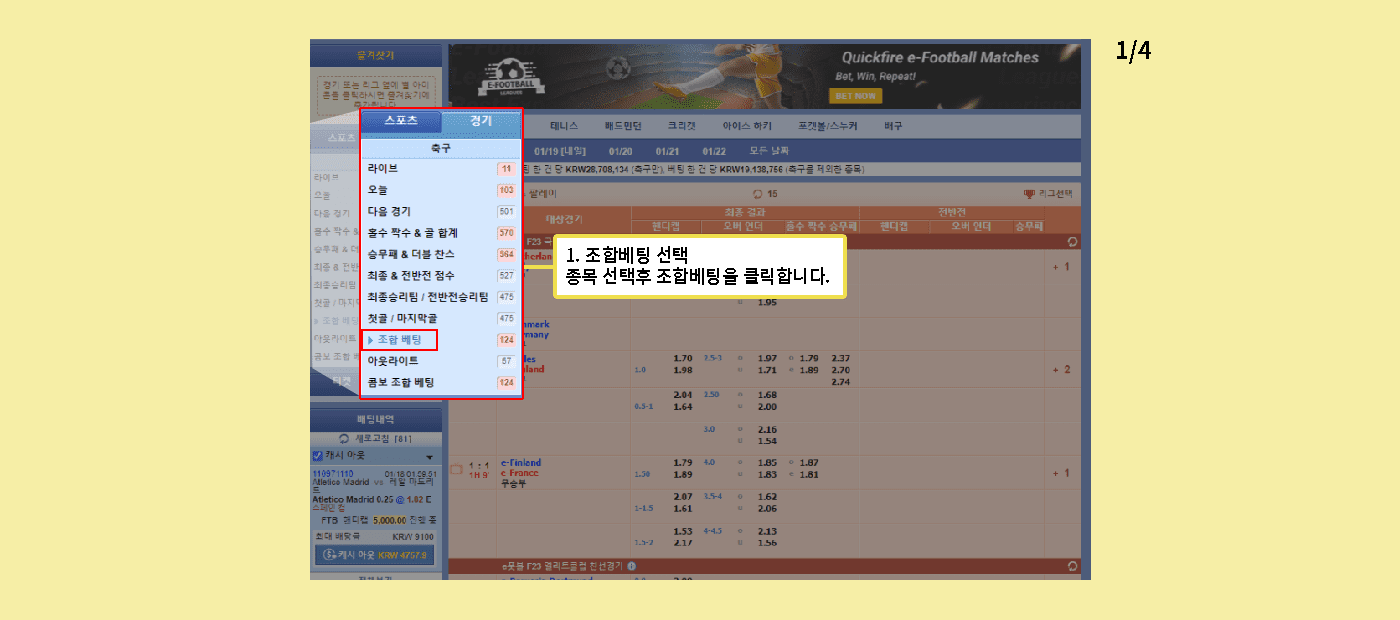Click refresh icon on first league header row
The width and height of the screenshot is (1400, 620).
click(1072, 241)
